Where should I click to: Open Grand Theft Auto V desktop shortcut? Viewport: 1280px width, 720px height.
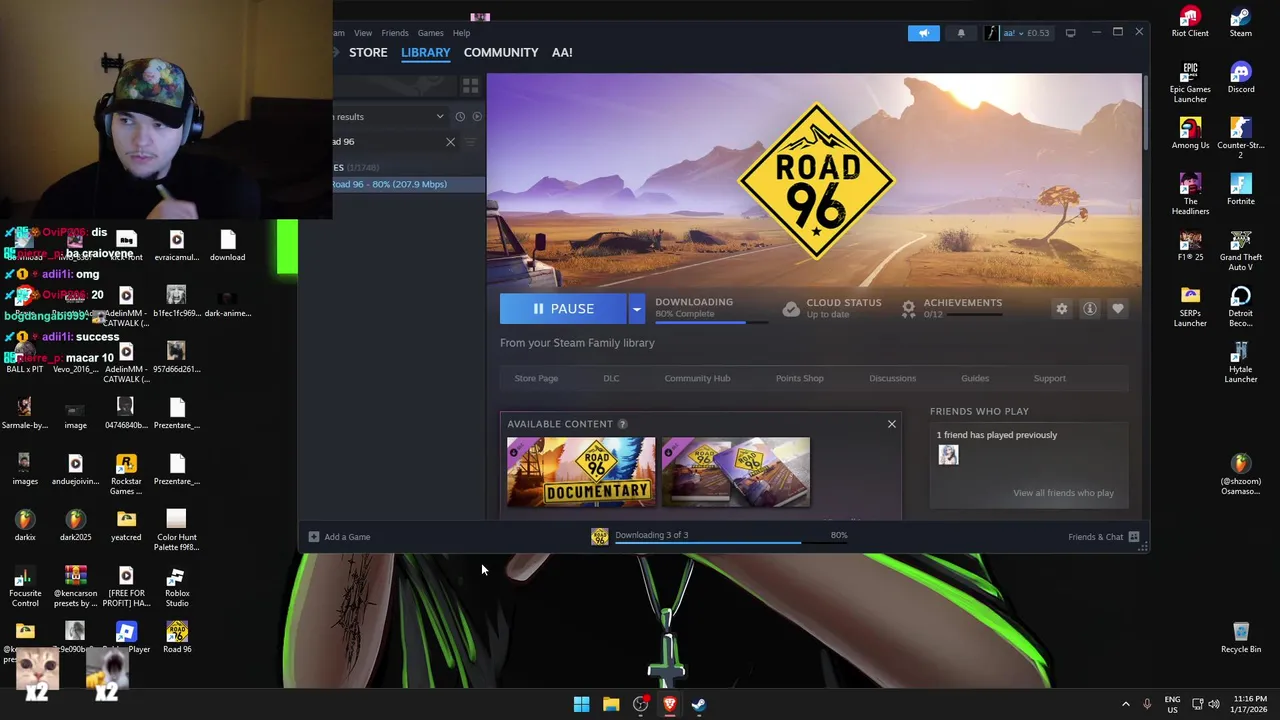pyautogui.click(x=1241, y=250)
